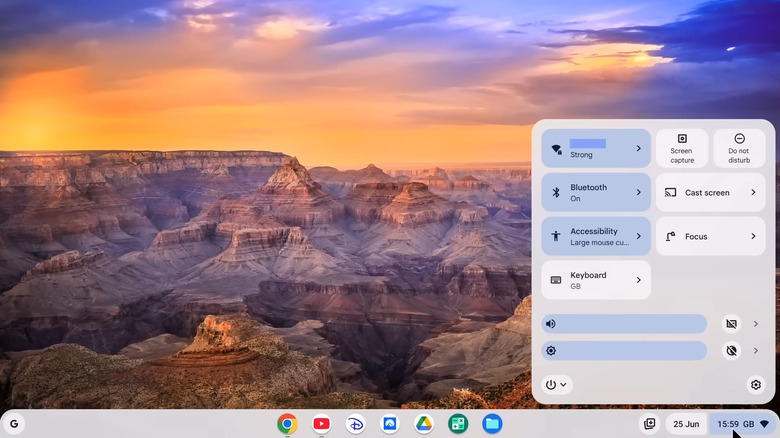Toggle Do not disturb
780x438 pixels.
tap(739, 148)
